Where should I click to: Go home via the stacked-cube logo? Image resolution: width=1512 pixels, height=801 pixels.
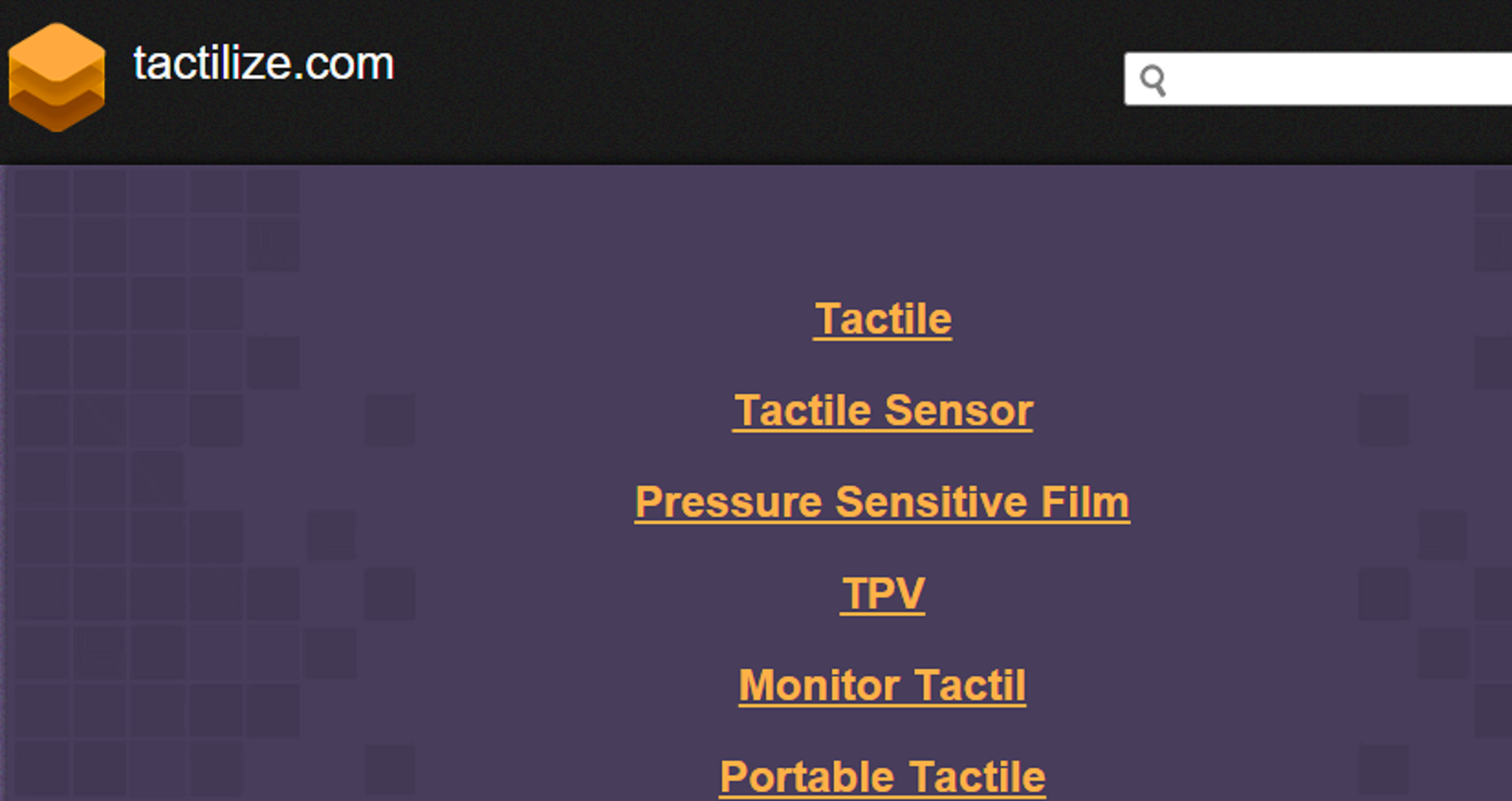coord(56,77)
